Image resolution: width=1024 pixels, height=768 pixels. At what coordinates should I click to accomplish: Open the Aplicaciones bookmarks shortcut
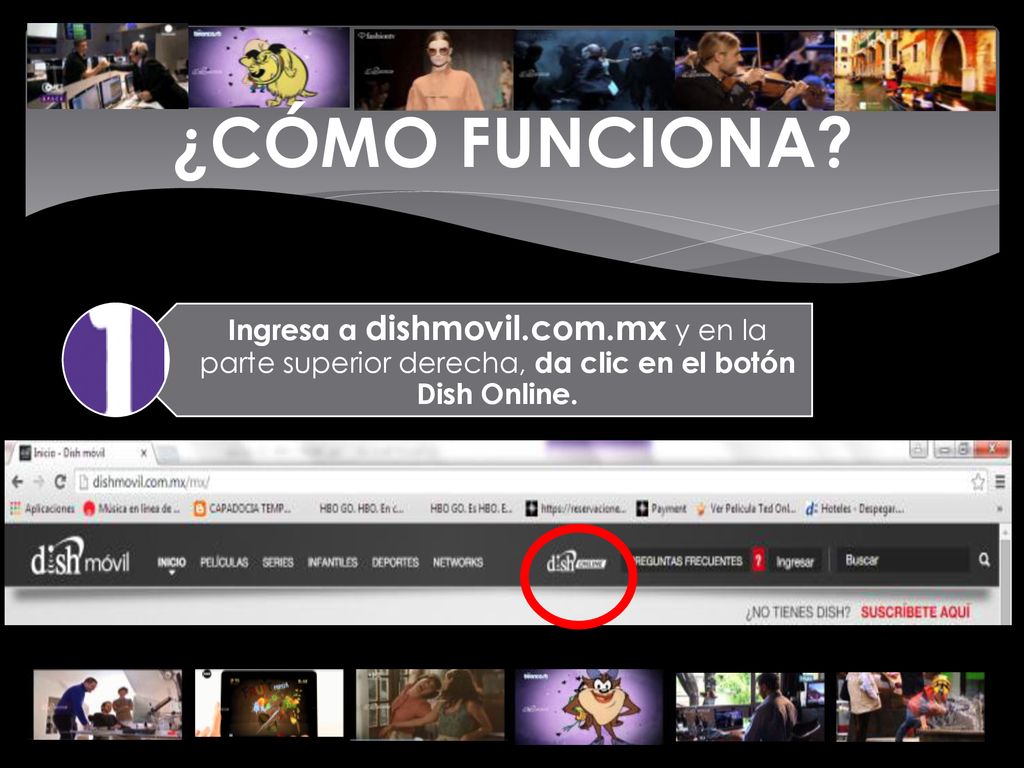42,508
